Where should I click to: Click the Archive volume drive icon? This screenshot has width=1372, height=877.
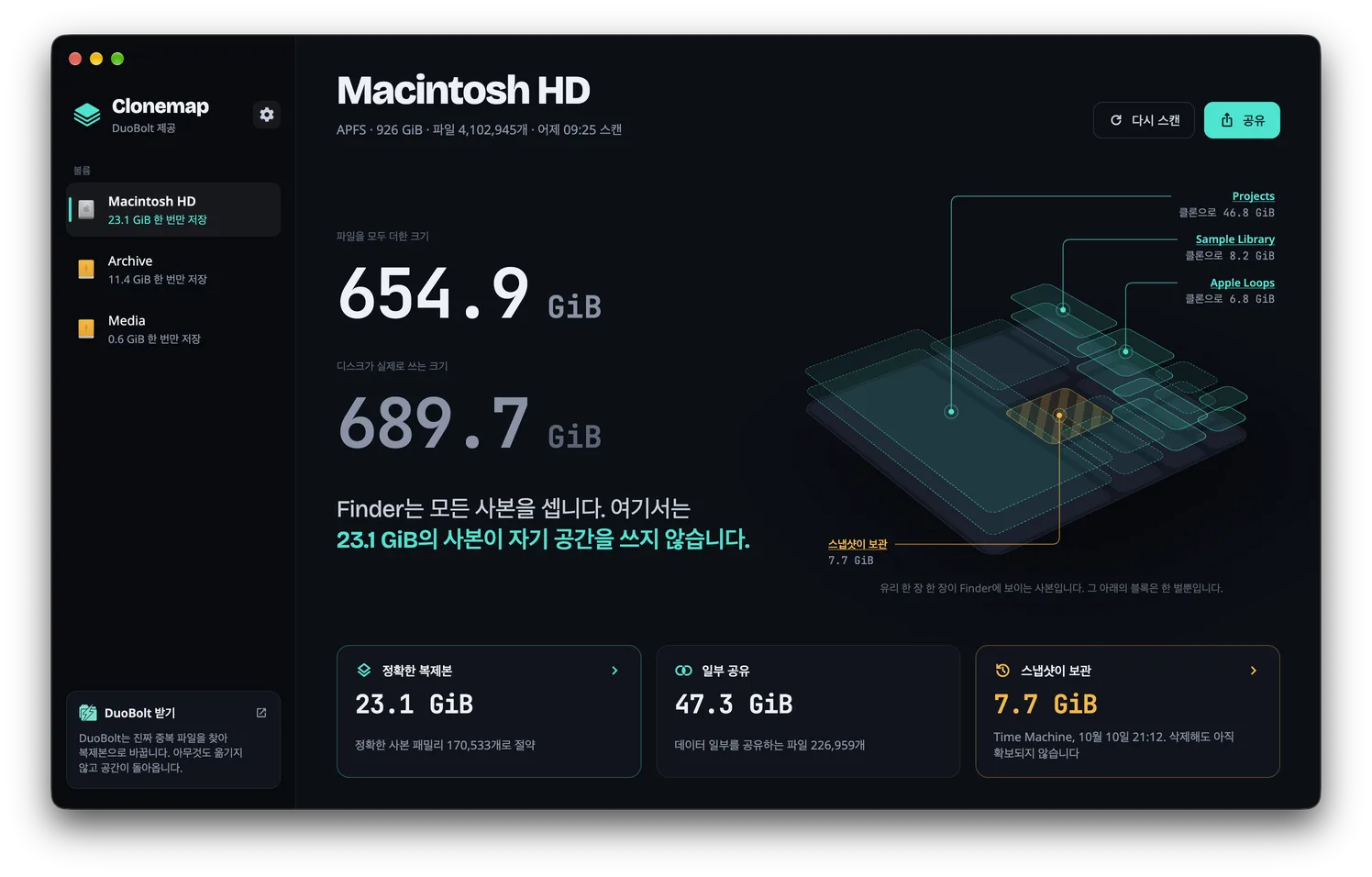(86, 269)
